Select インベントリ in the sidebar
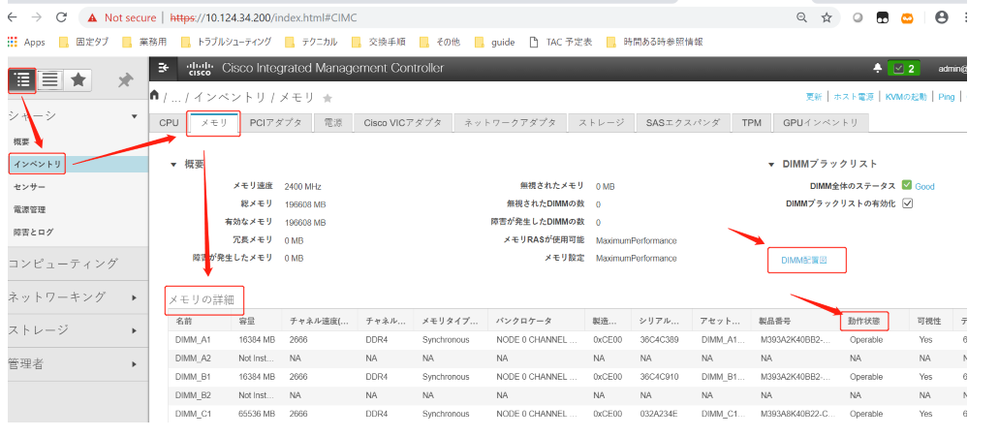Image resolution: width=999 pixels, height=436 pixels. pos(37,164)
